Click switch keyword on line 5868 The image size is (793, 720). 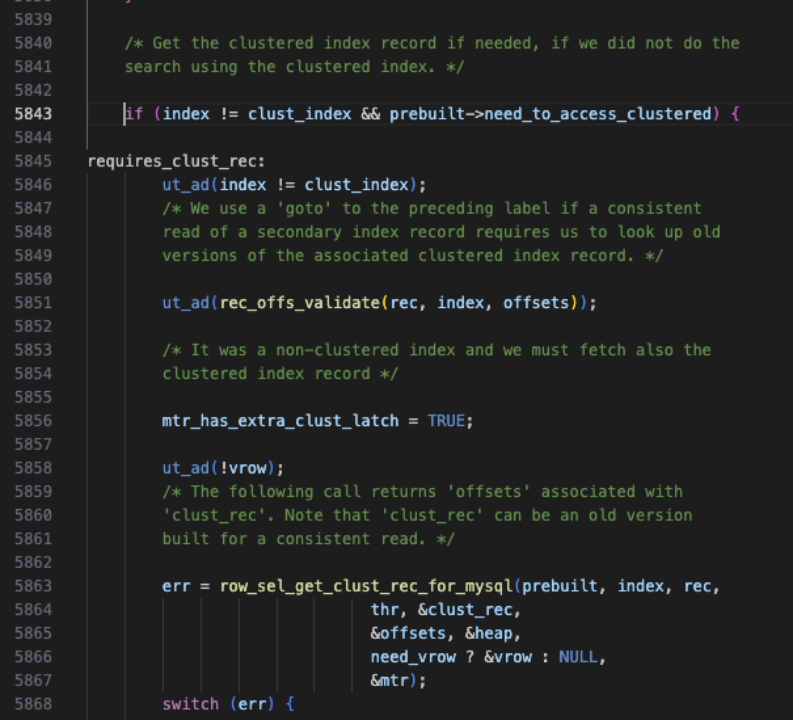[190, 704]
